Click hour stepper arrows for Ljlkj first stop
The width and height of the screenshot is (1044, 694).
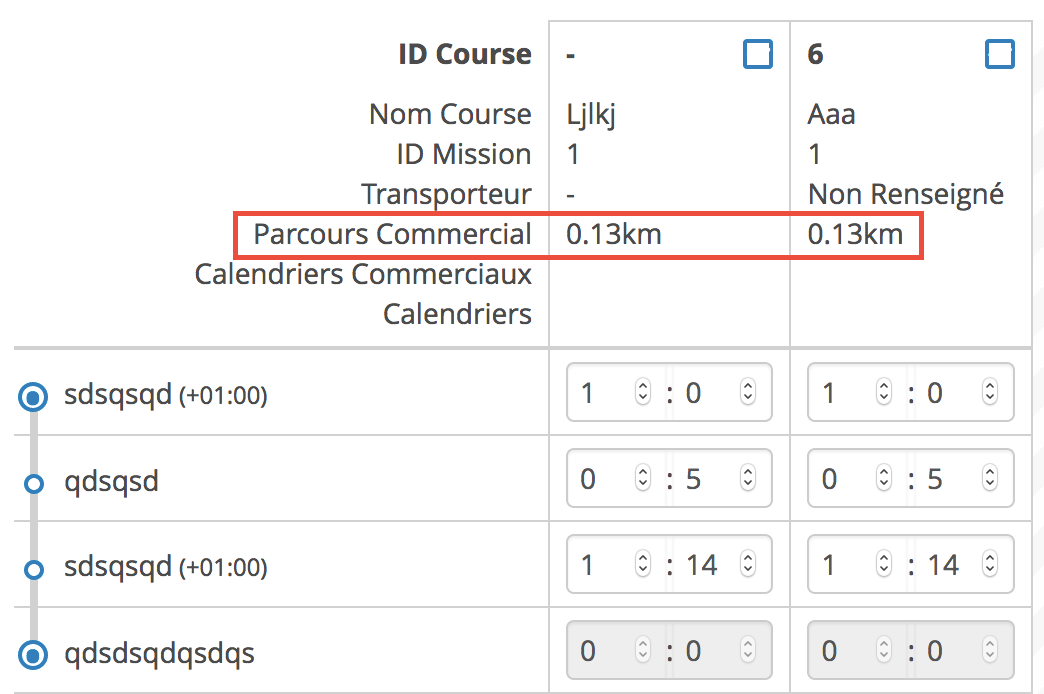[x=643, y=393]
